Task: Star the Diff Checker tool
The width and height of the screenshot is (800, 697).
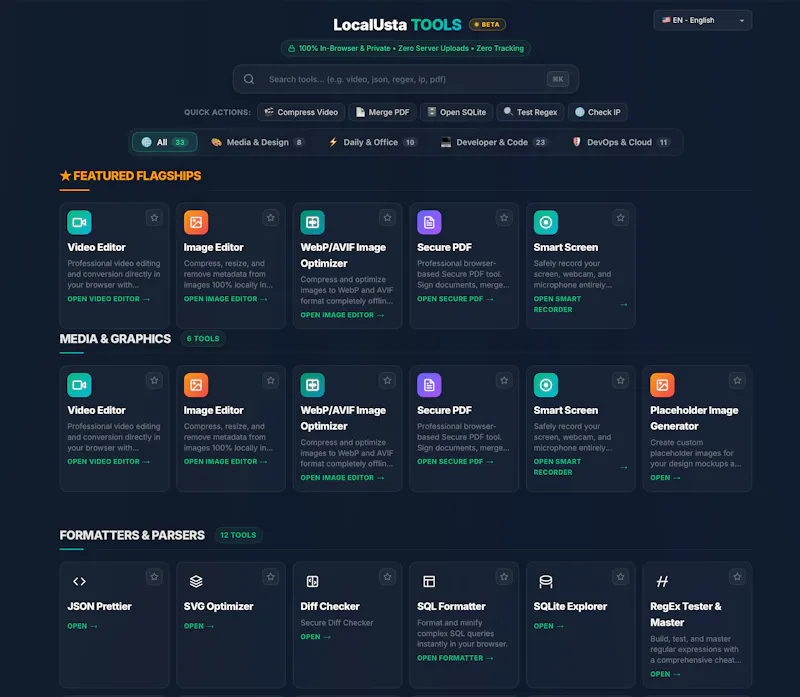Action: tap(387, 577)
